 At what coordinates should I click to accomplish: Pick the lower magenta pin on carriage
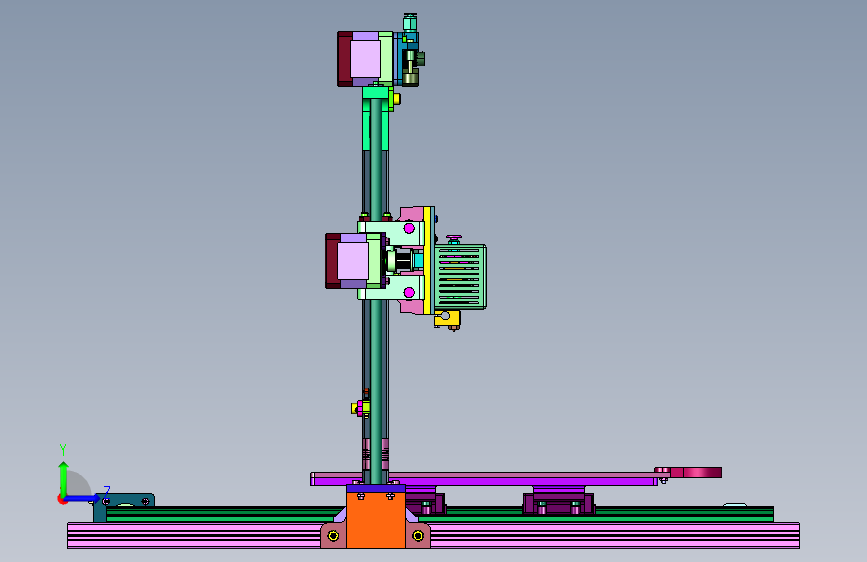409,292
